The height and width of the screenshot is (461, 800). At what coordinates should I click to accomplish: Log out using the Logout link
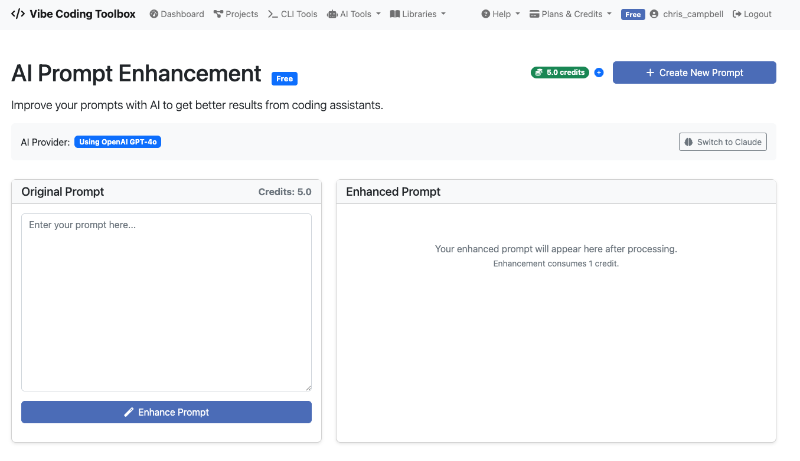pos(752,14)
